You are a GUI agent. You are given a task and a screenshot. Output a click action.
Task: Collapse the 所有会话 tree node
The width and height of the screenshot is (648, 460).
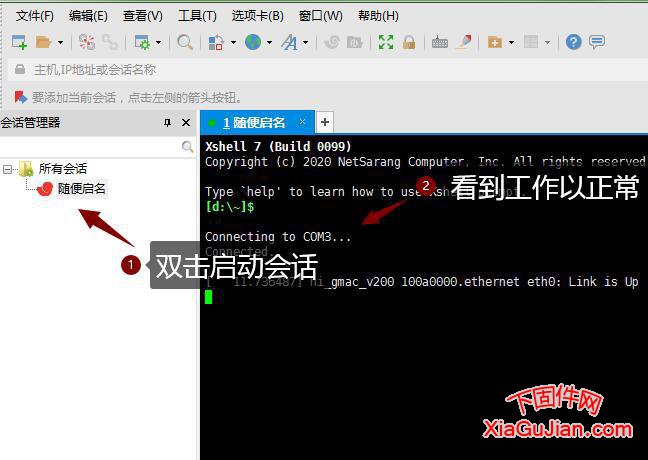pos(7,169)
